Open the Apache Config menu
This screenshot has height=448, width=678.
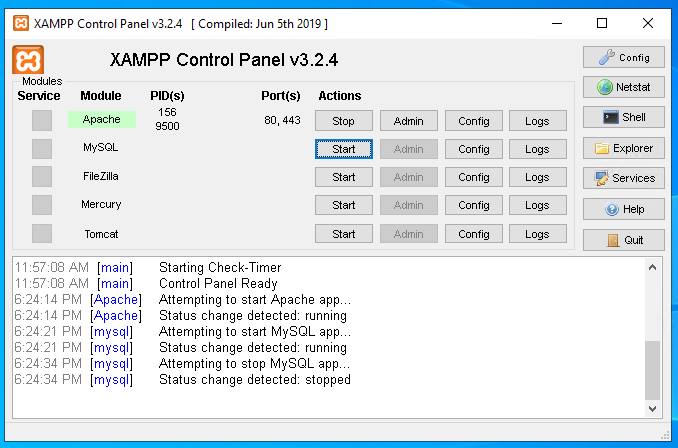(x=473, y=121)
